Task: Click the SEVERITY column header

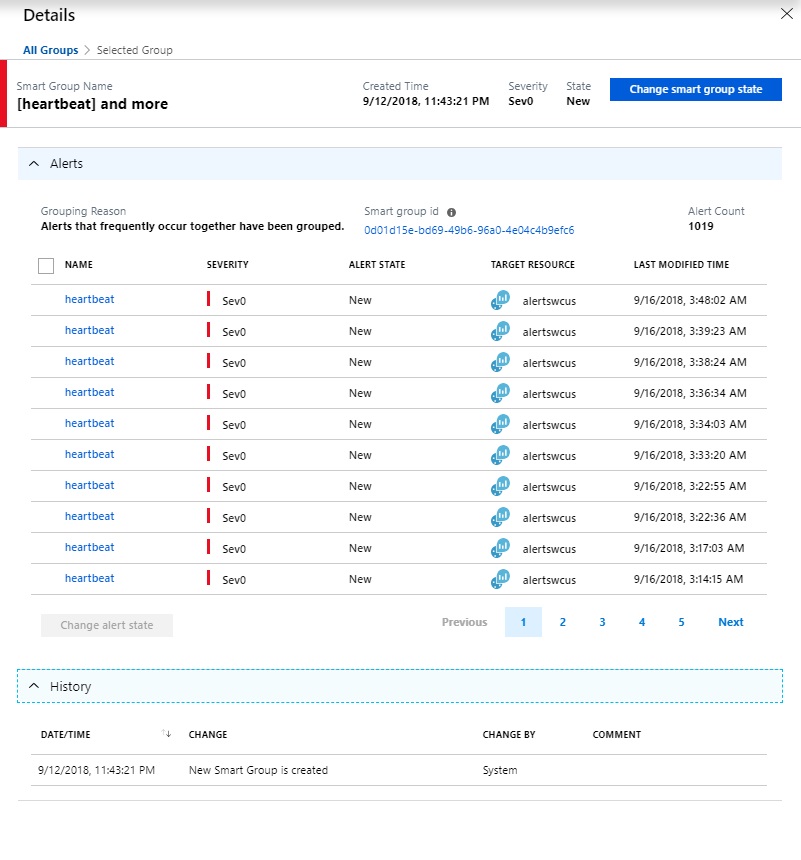Action: (x=227, y=265)
